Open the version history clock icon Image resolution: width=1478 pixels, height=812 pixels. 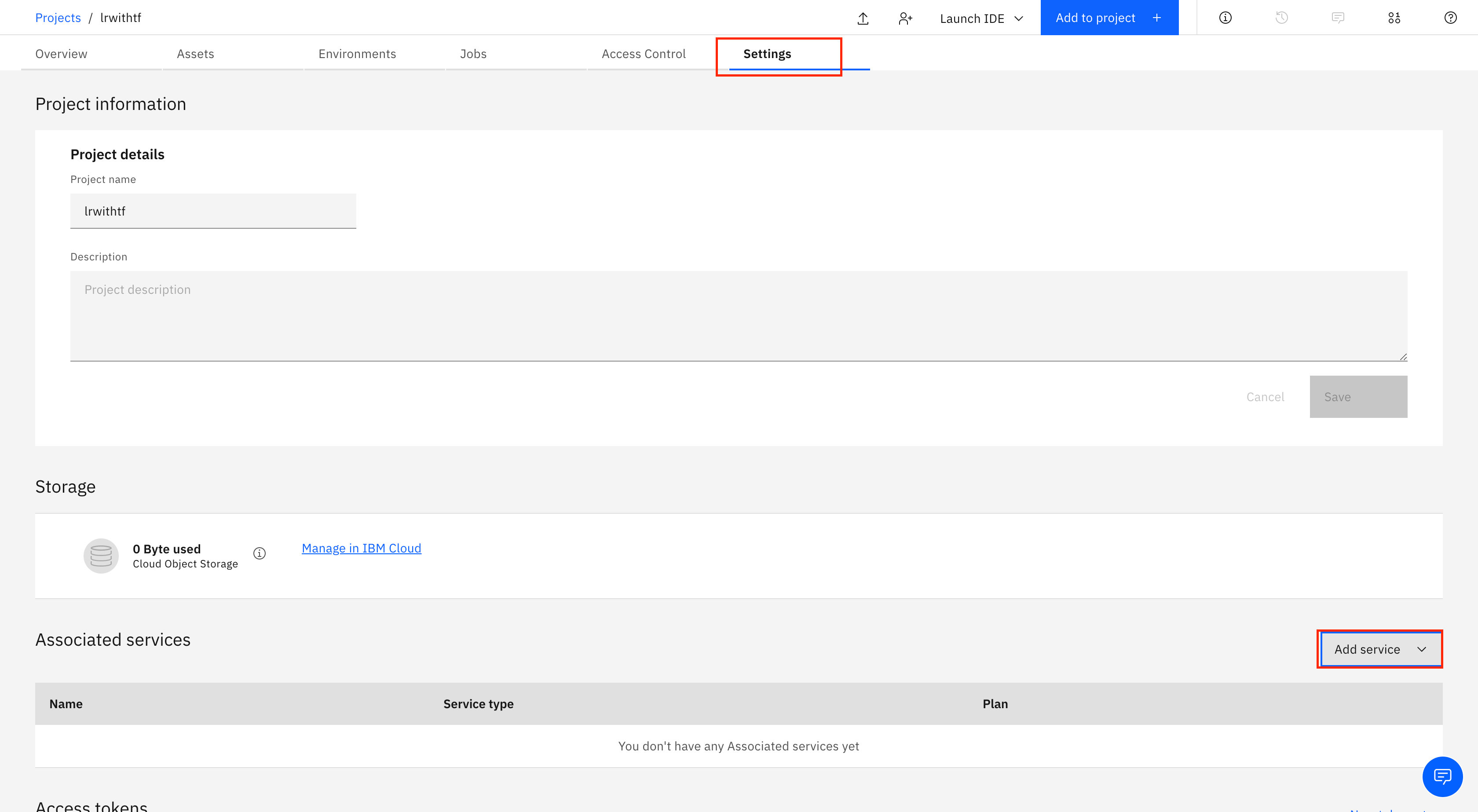click(x=1281, y=18)
